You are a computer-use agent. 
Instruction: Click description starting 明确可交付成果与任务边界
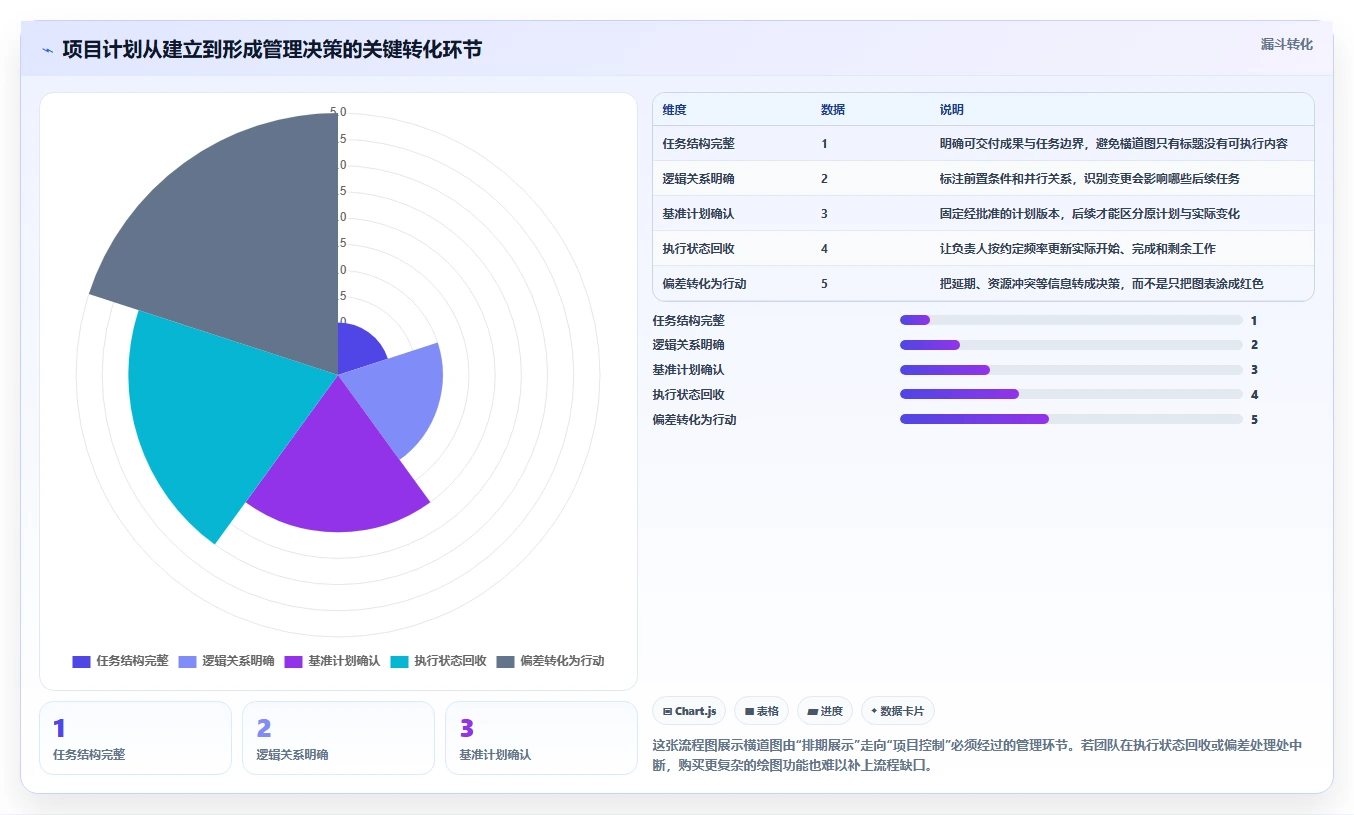click(x=1113, y=144)
